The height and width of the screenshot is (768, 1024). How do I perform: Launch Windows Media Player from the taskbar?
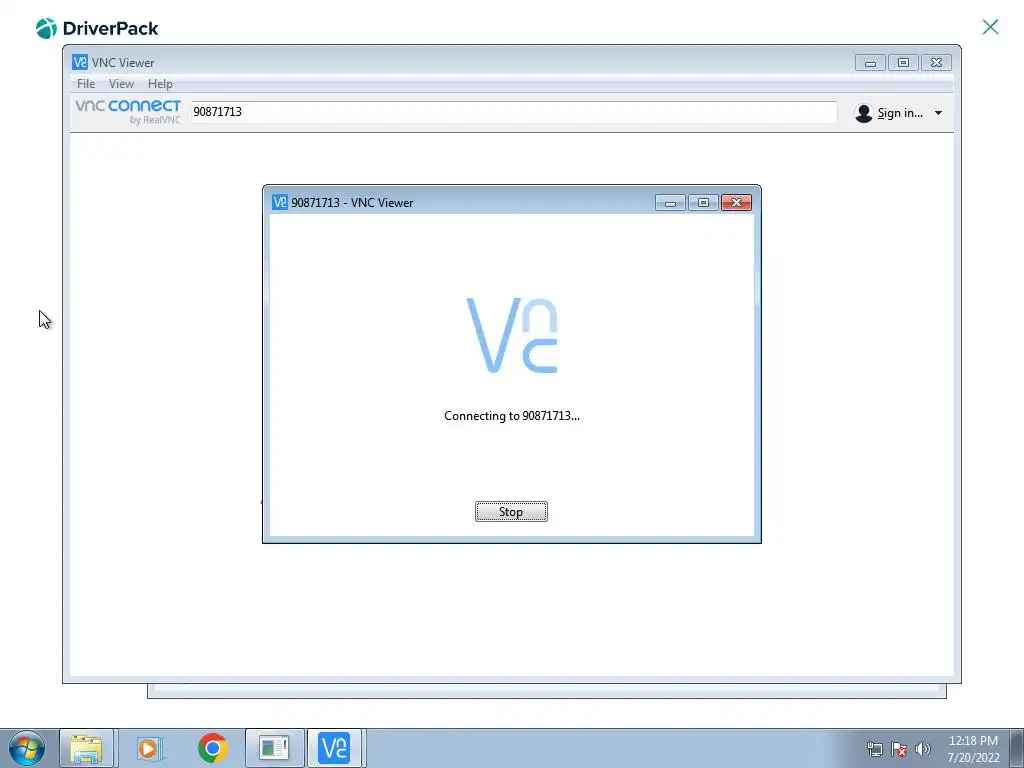[x=148, y=748]
